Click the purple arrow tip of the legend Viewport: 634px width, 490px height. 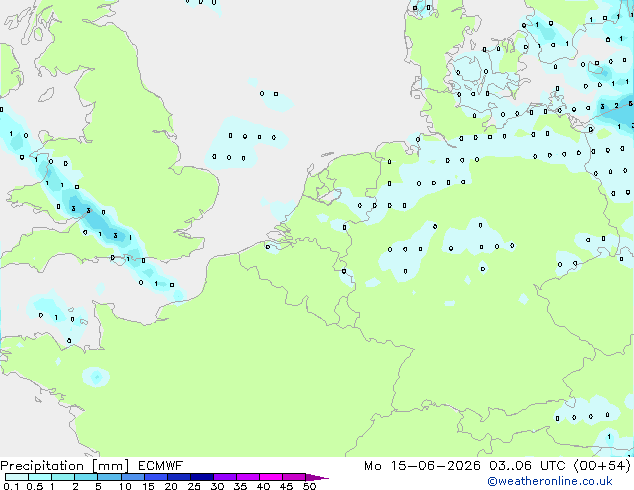[x=317, y=477]
